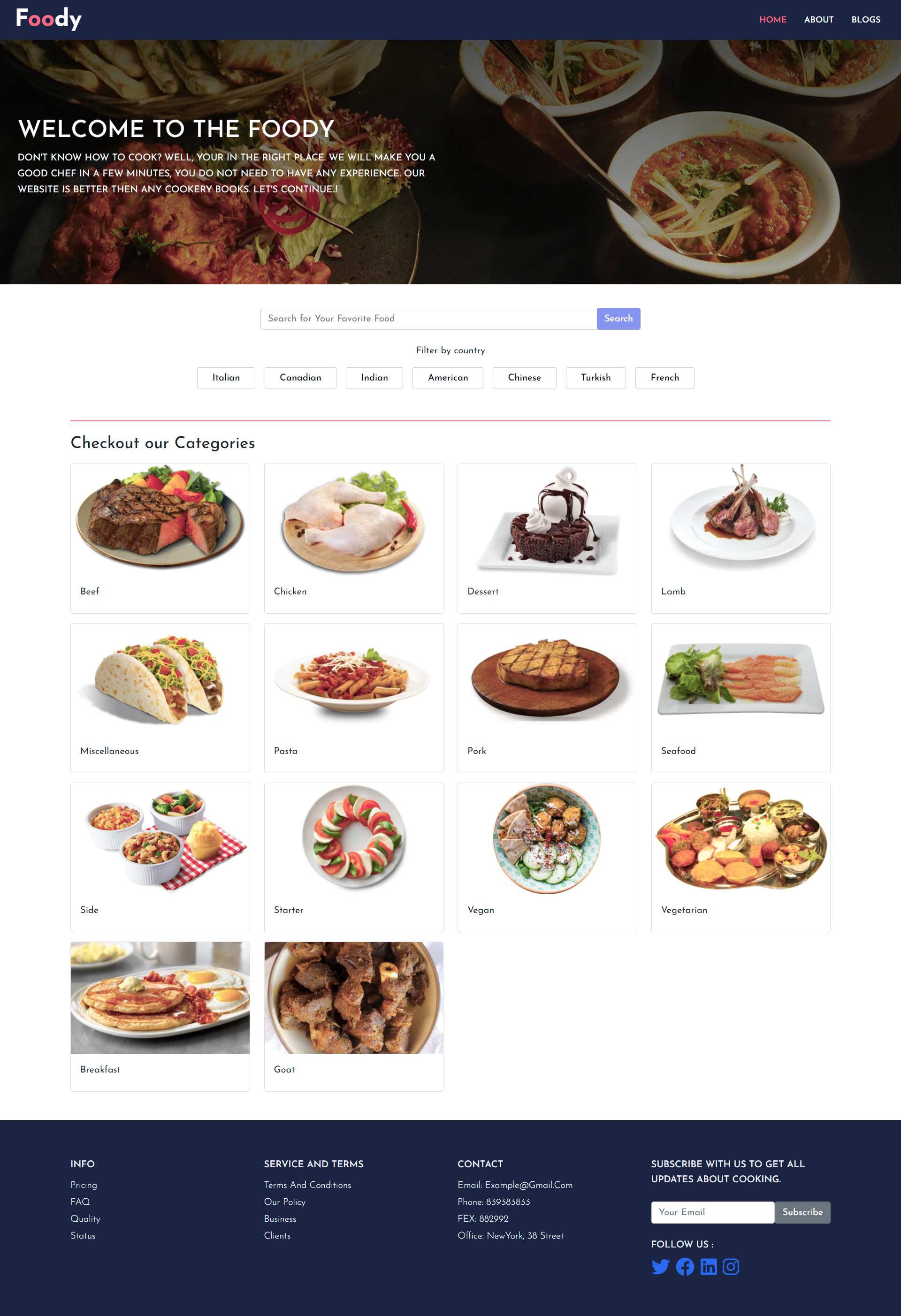Click the Subscribe button
Image resolution: width=901 pixels, height=1316 pixels.
[x=802, y=1212]
